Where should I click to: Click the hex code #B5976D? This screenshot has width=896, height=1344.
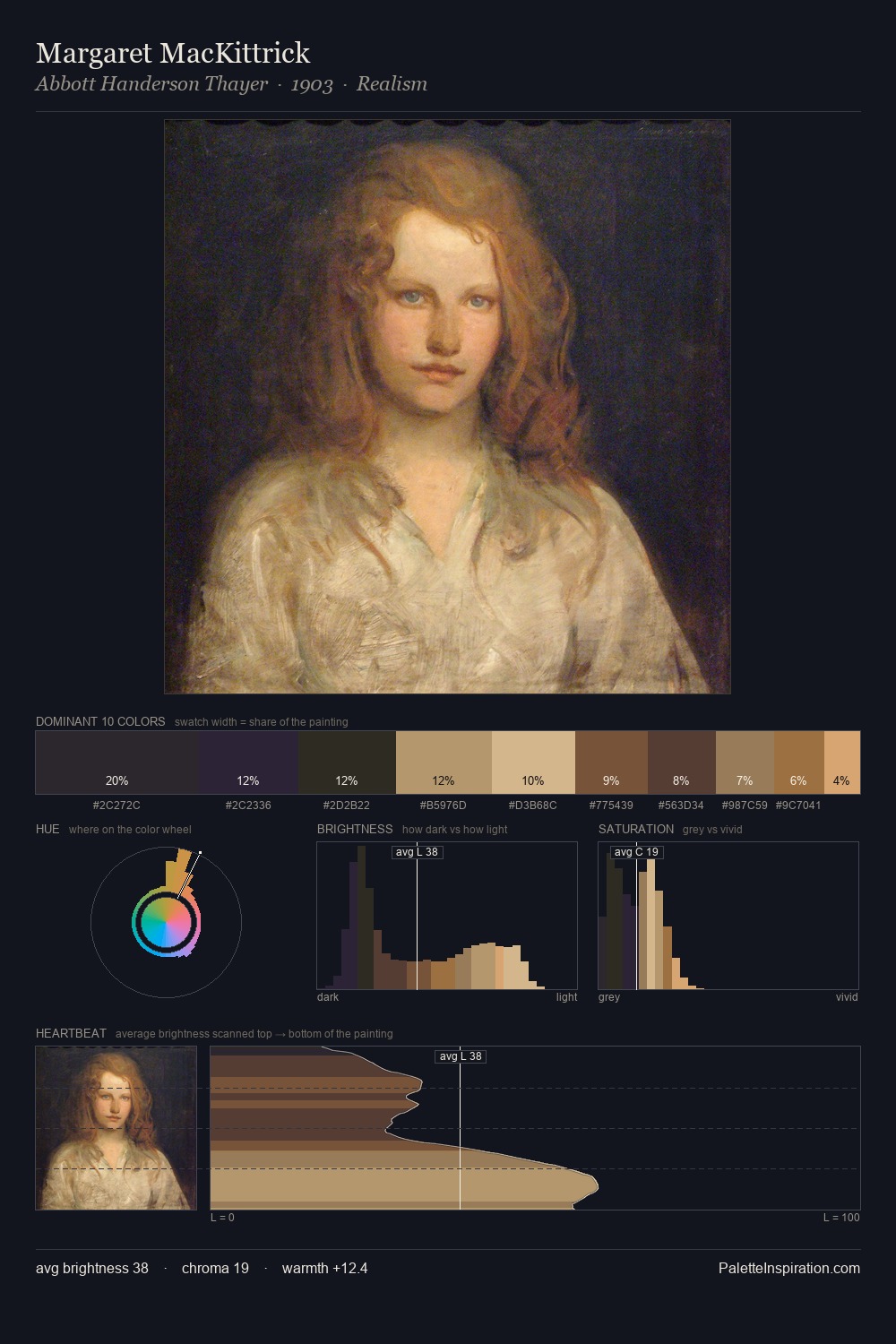point(444,806)
